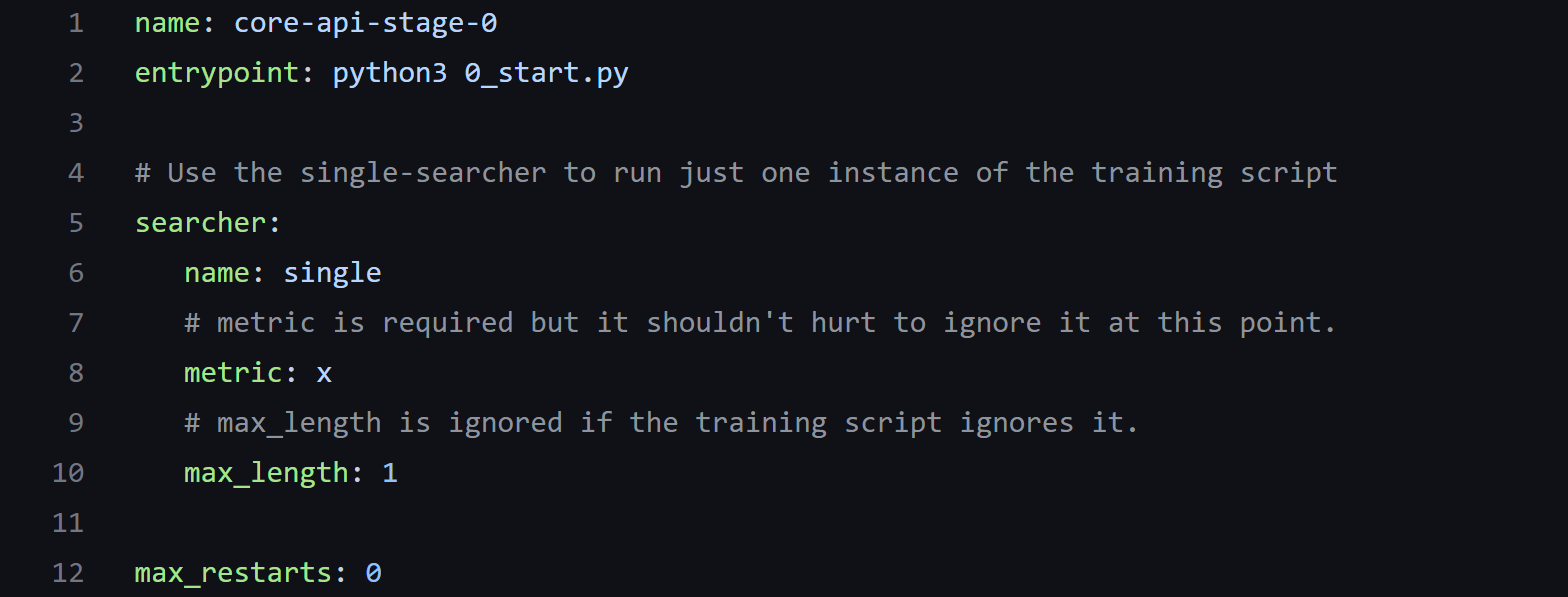Screen dimensions: 1568x597
Task: Click the 'max_length' key on line 10
Action: pyautogui.click(x=266, y=473)
